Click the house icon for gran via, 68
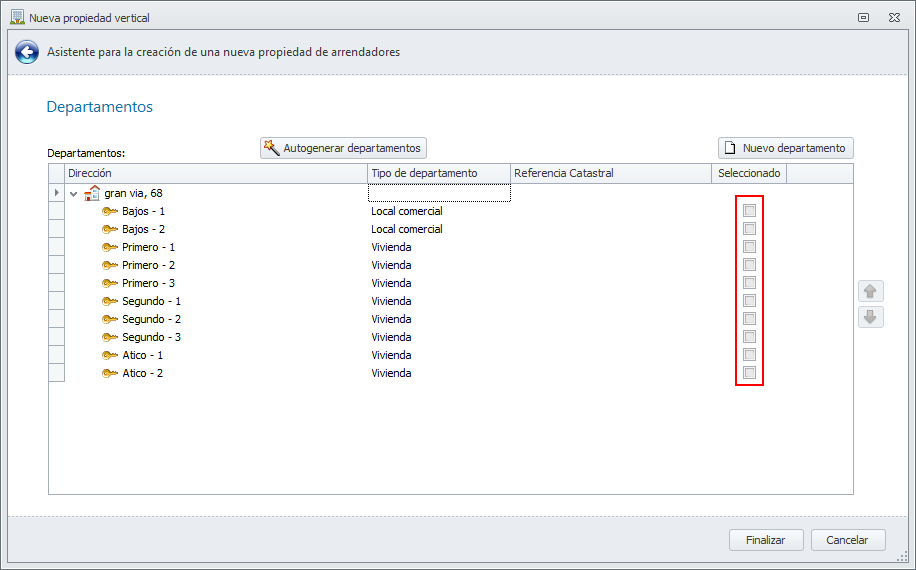 pos(92,193)
